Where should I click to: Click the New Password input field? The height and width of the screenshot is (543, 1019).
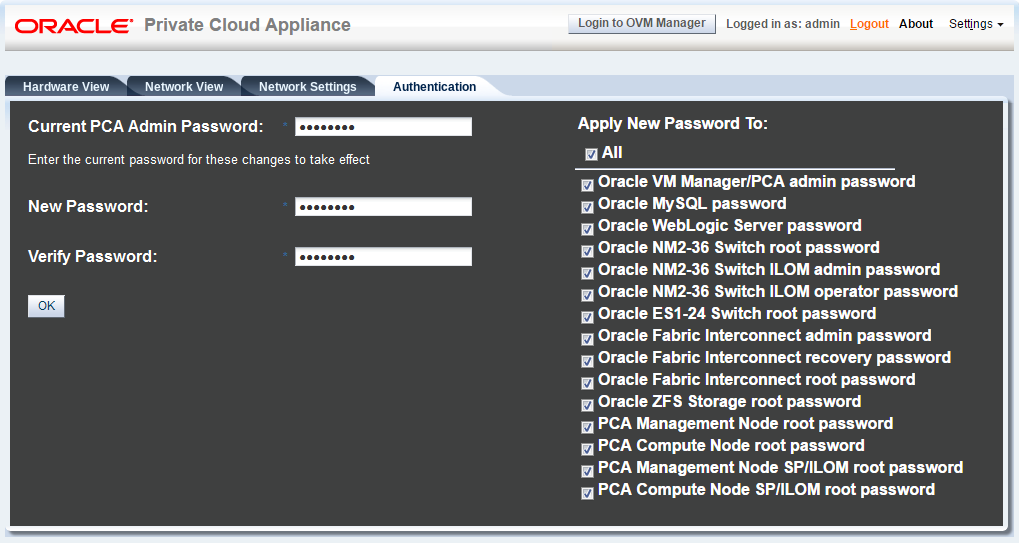[x=383, y=207]
